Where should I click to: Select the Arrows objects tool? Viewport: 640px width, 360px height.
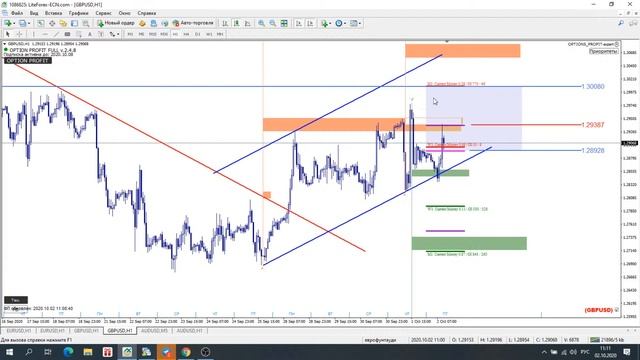[x=112, y=34]
